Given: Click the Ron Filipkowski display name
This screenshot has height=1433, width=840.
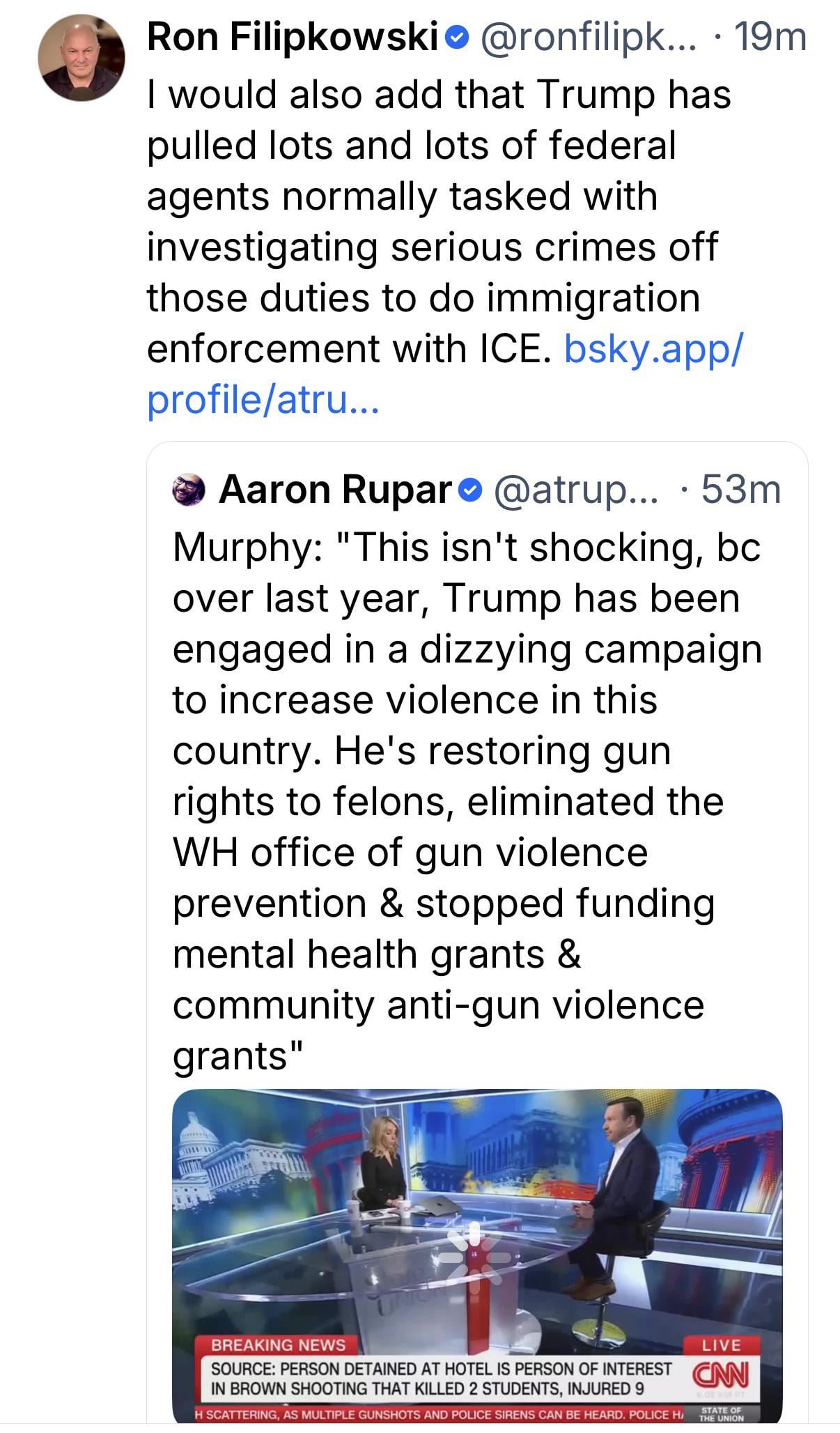Looking at the screenshot, I should [293, 38].
